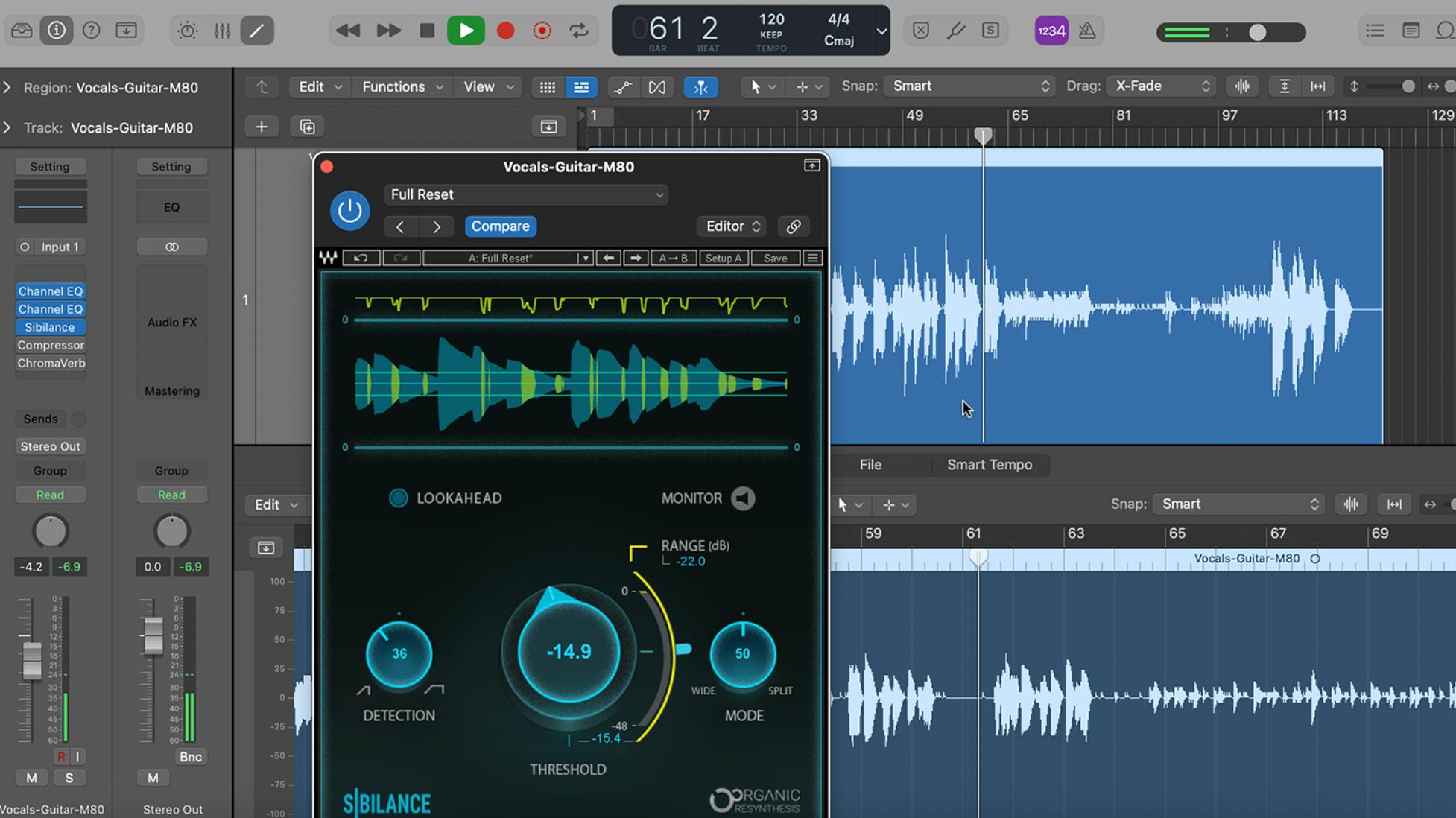Click the Waves Save button
The width and height of the screenshot is (1456, 818).
[x=775, y=258]
